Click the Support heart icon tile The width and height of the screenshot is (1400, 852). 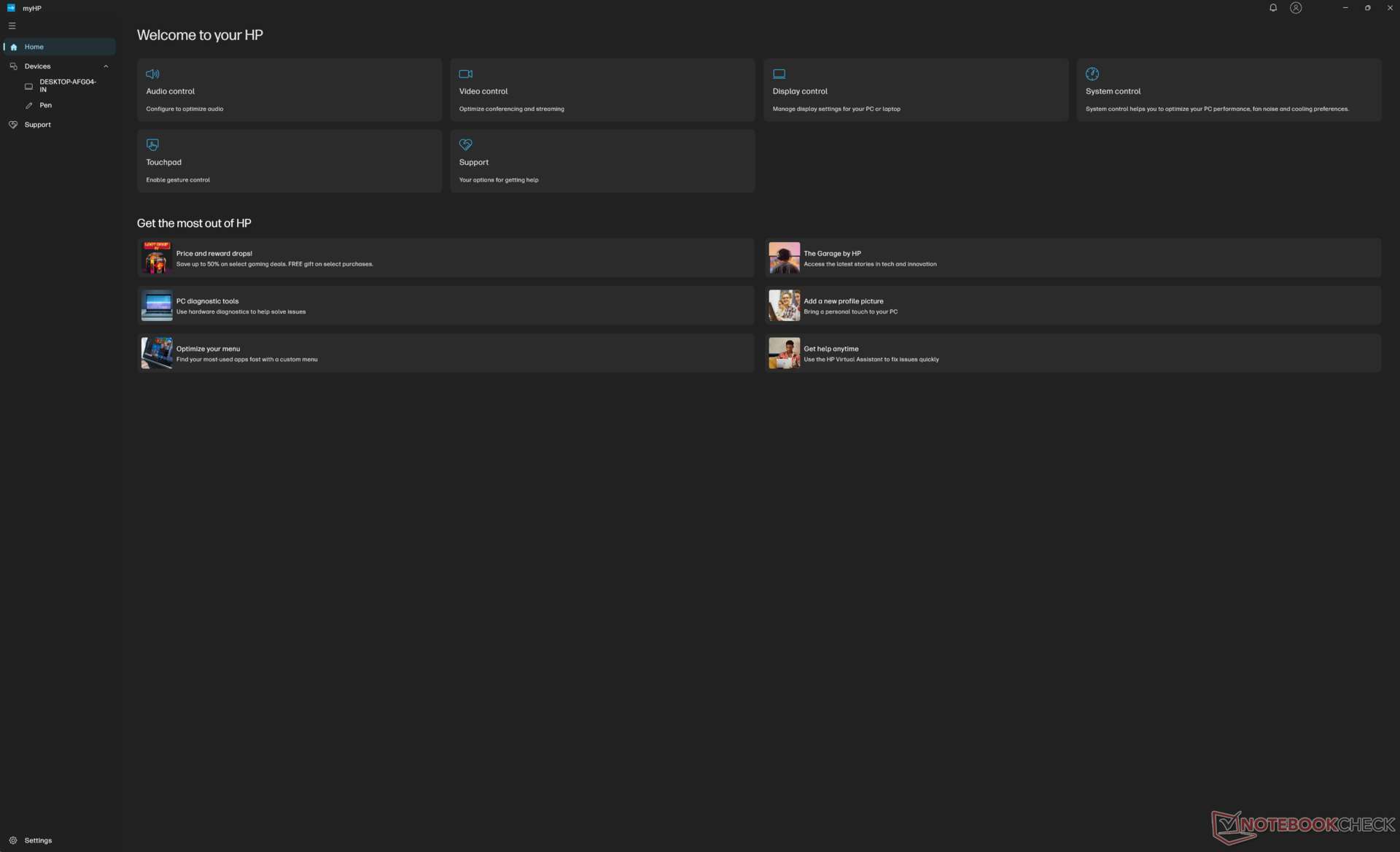[x=465, y=144]
